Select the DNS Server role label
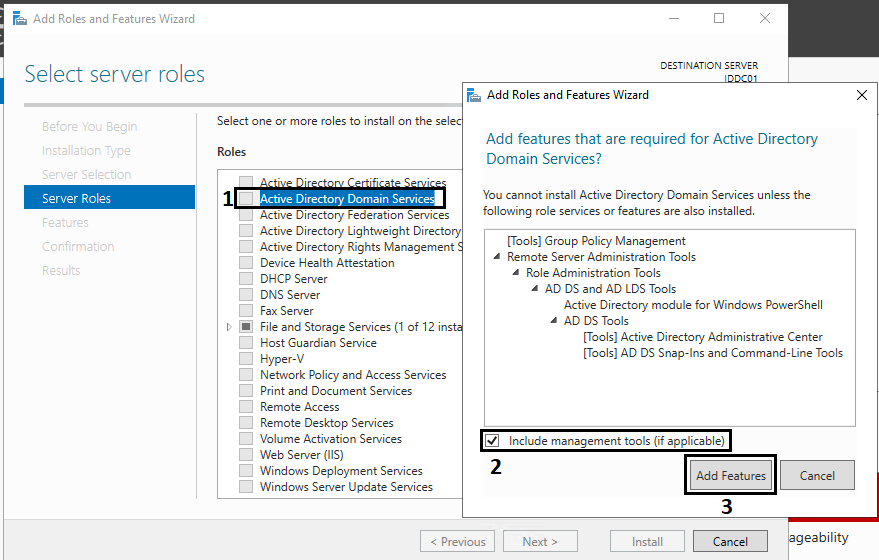879x560 pixels. click(x=290, y=295)
